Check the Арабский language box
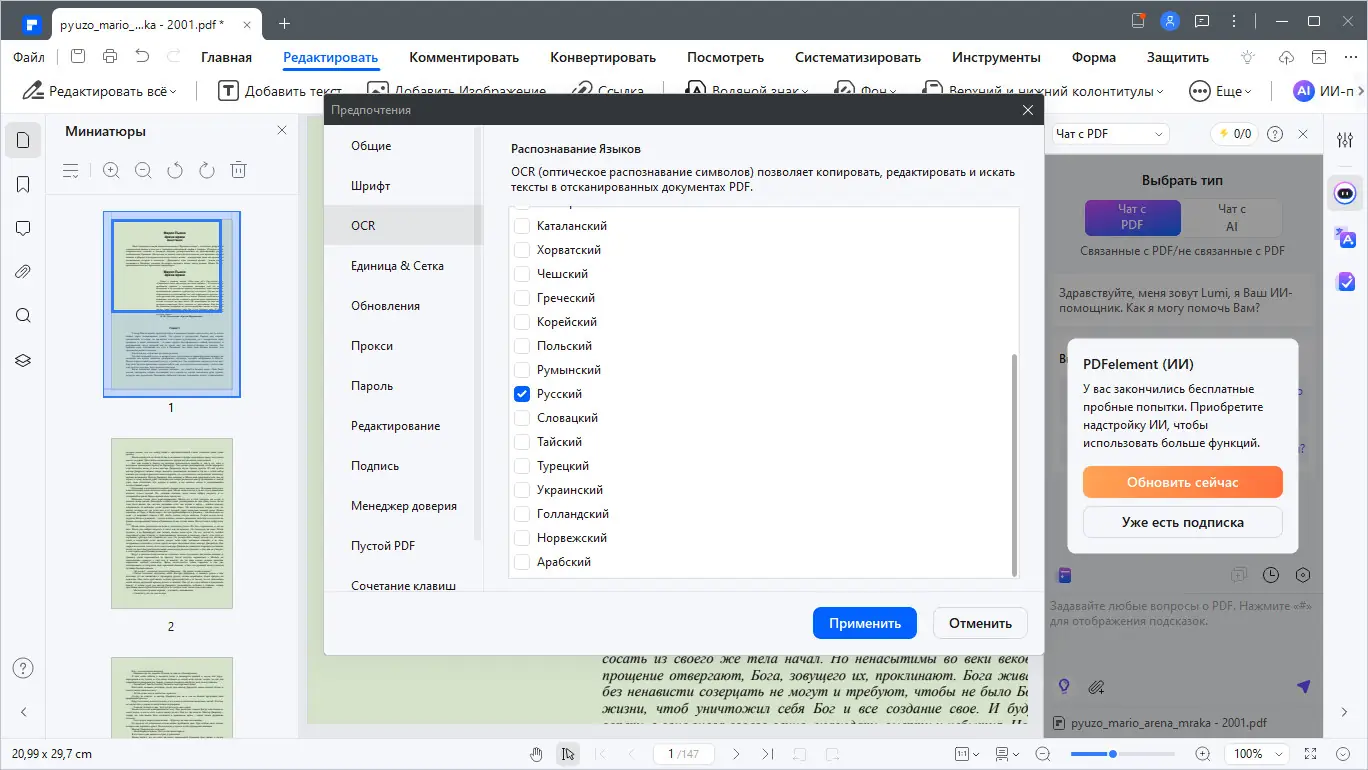 [x=521, y=562]
